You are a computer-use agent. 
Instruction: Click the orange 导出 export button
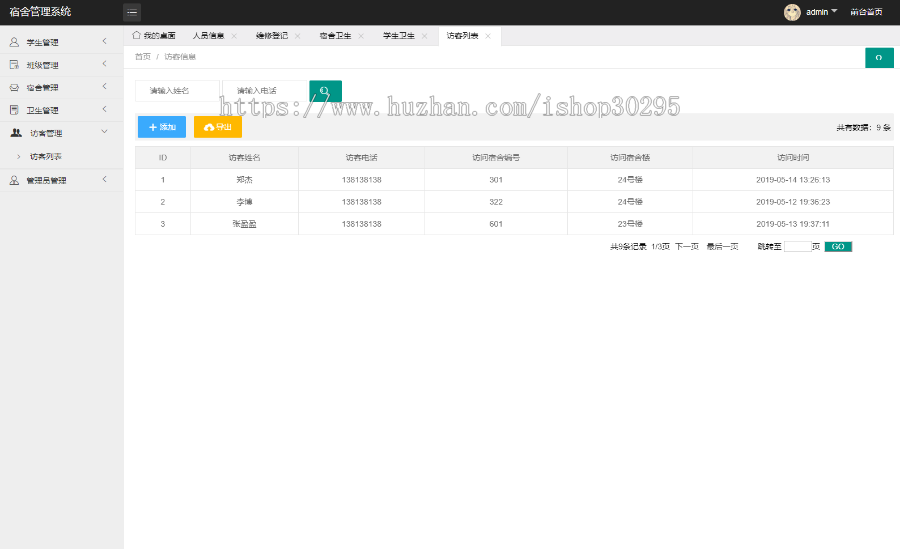click(x=218, y=127)
